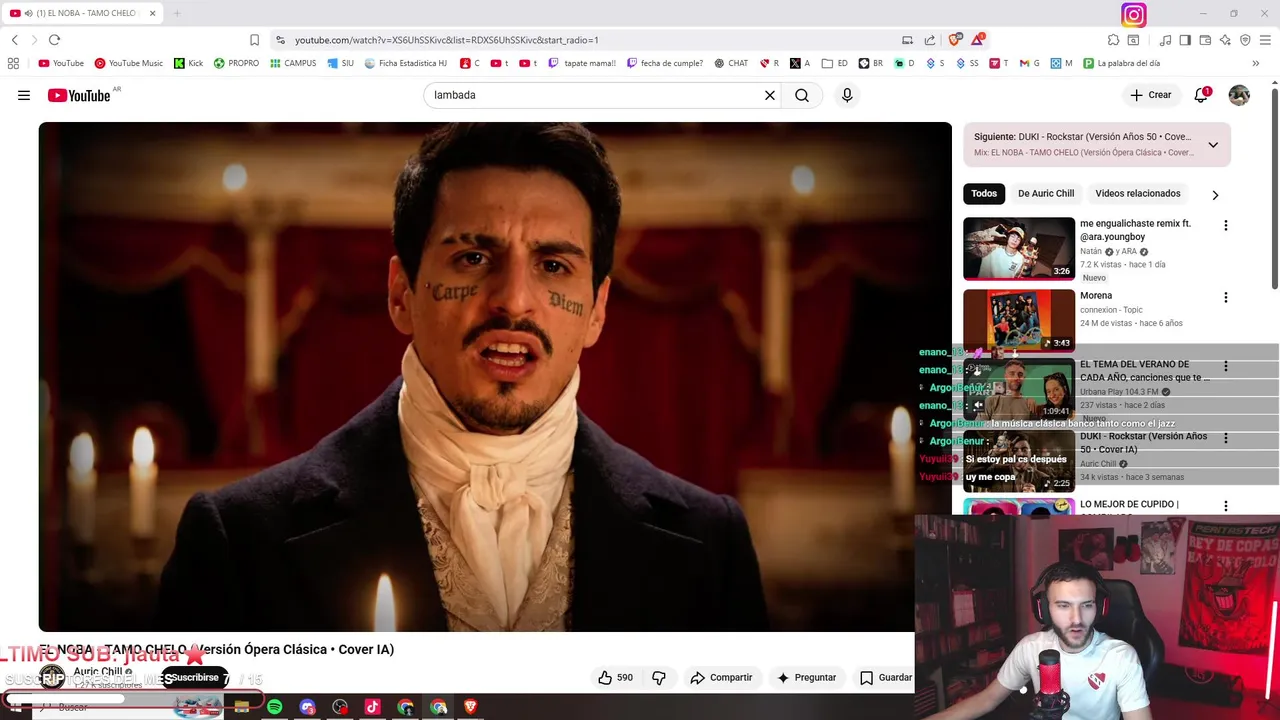Viewport: 1280px width, 720px height.
Task: Start voice search with microphone icon
Action: click(847, 95)
